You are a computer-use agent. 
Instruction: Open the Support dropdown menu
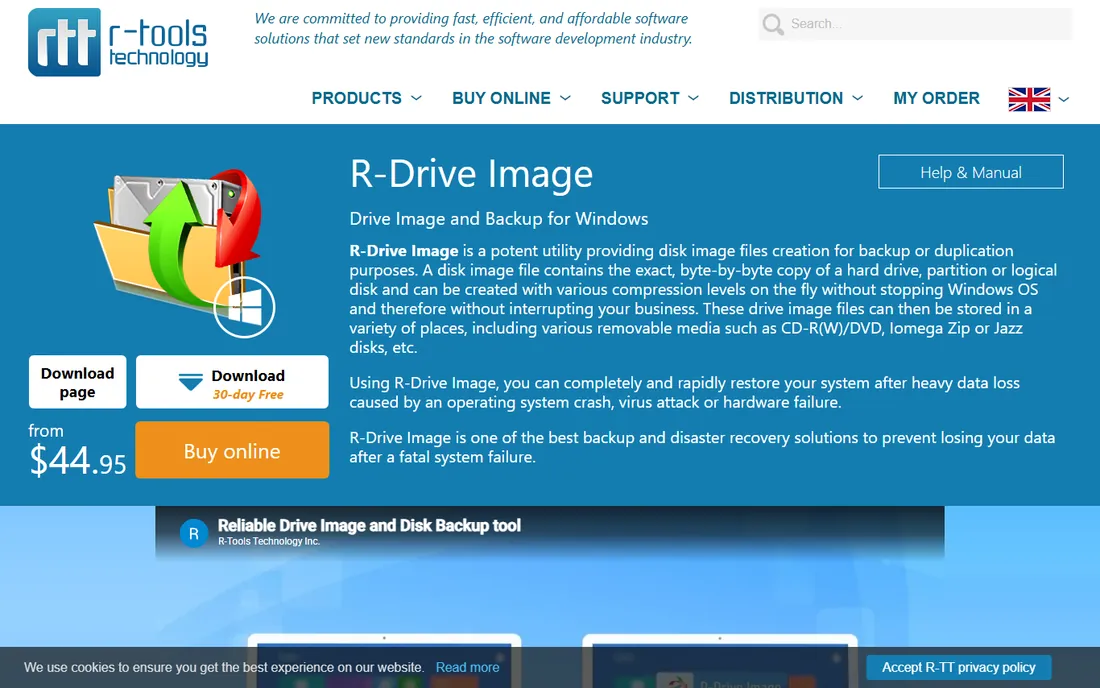pos(650,98)
